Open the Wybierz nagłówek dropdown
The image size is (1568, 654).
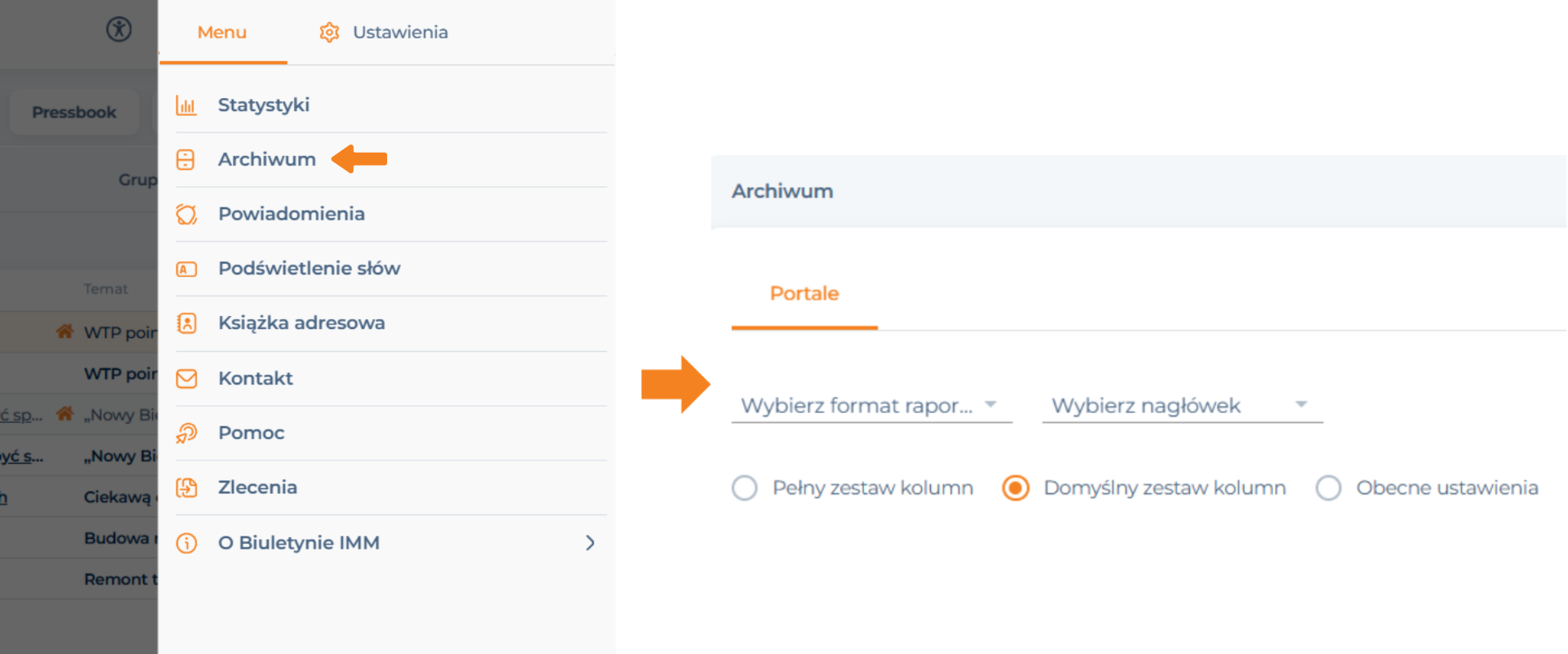point(1183,406)
